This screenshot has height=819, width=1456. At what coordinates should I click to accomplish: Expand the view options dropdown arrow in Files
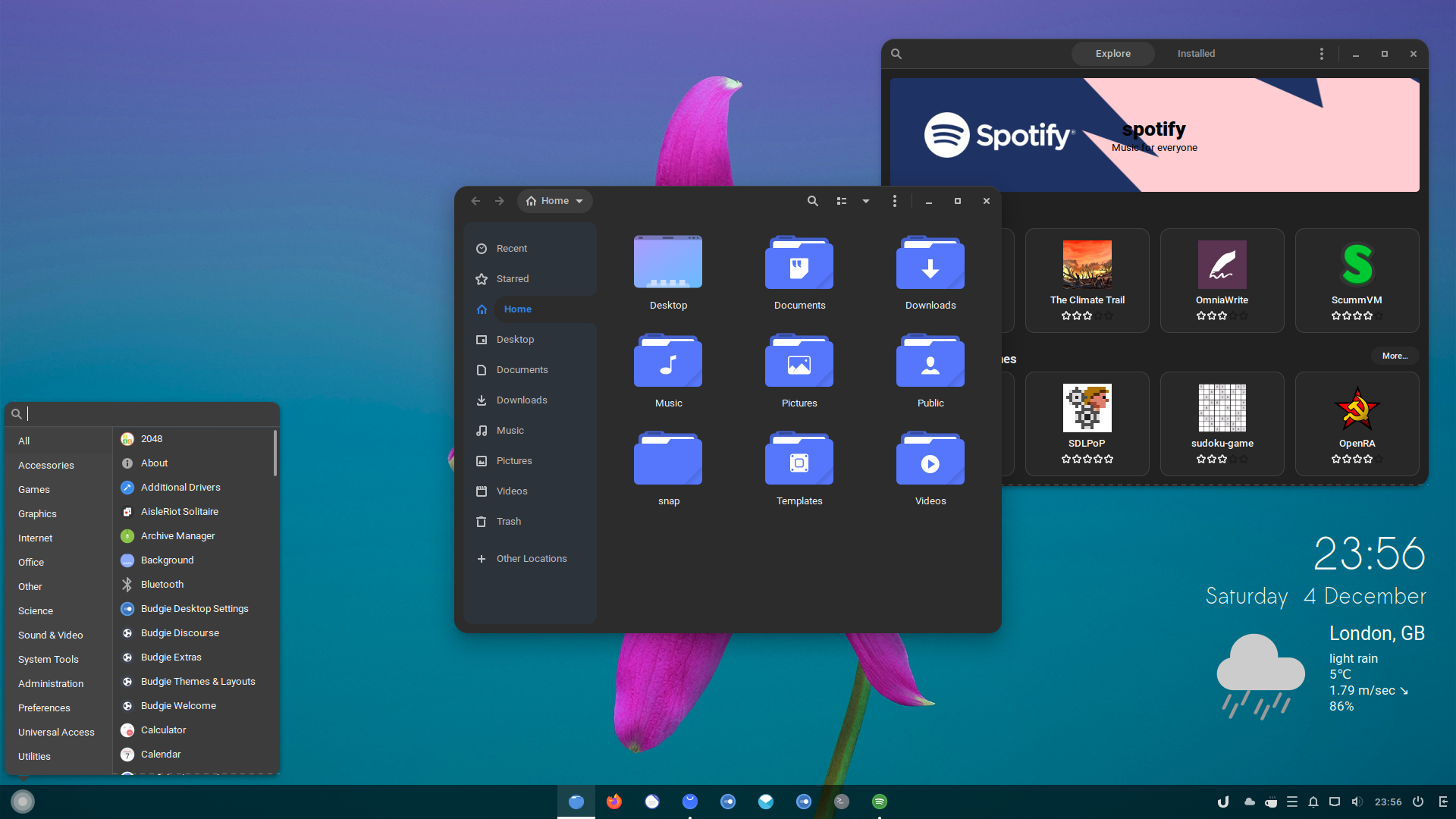coord(866,201)
